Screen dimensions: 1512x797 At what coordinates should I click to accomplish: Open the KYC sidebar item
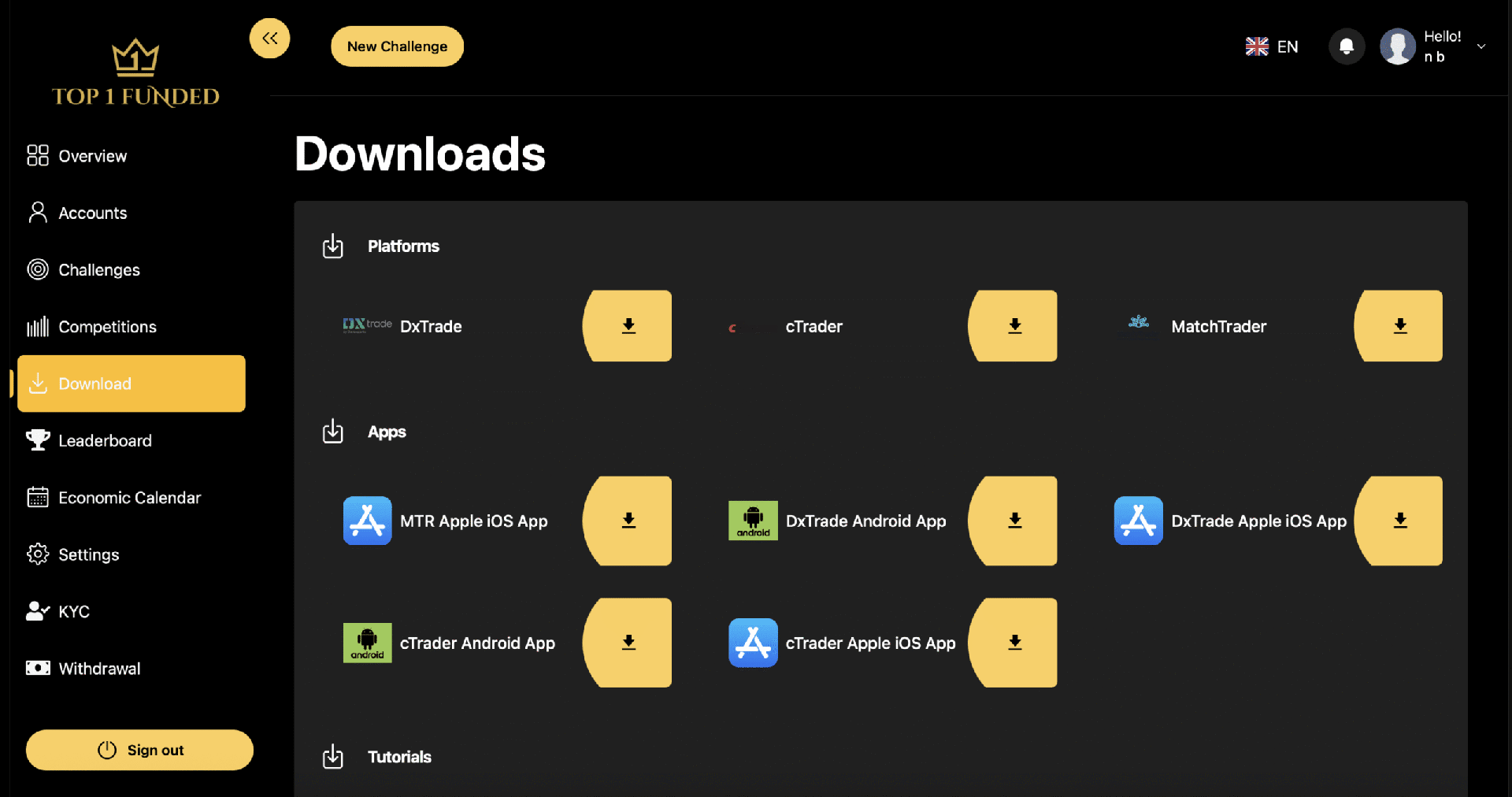pyautogui.click(x=132, y=611)
